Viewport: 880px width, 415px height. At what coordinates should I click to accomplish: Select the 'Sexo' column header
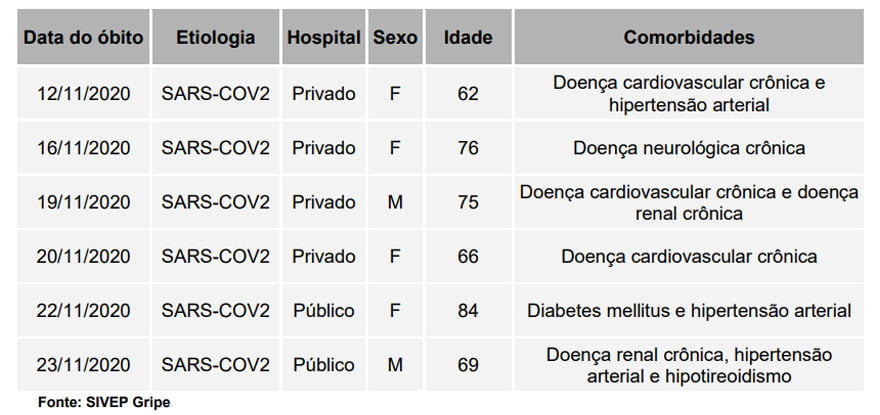tap(395, 38)
